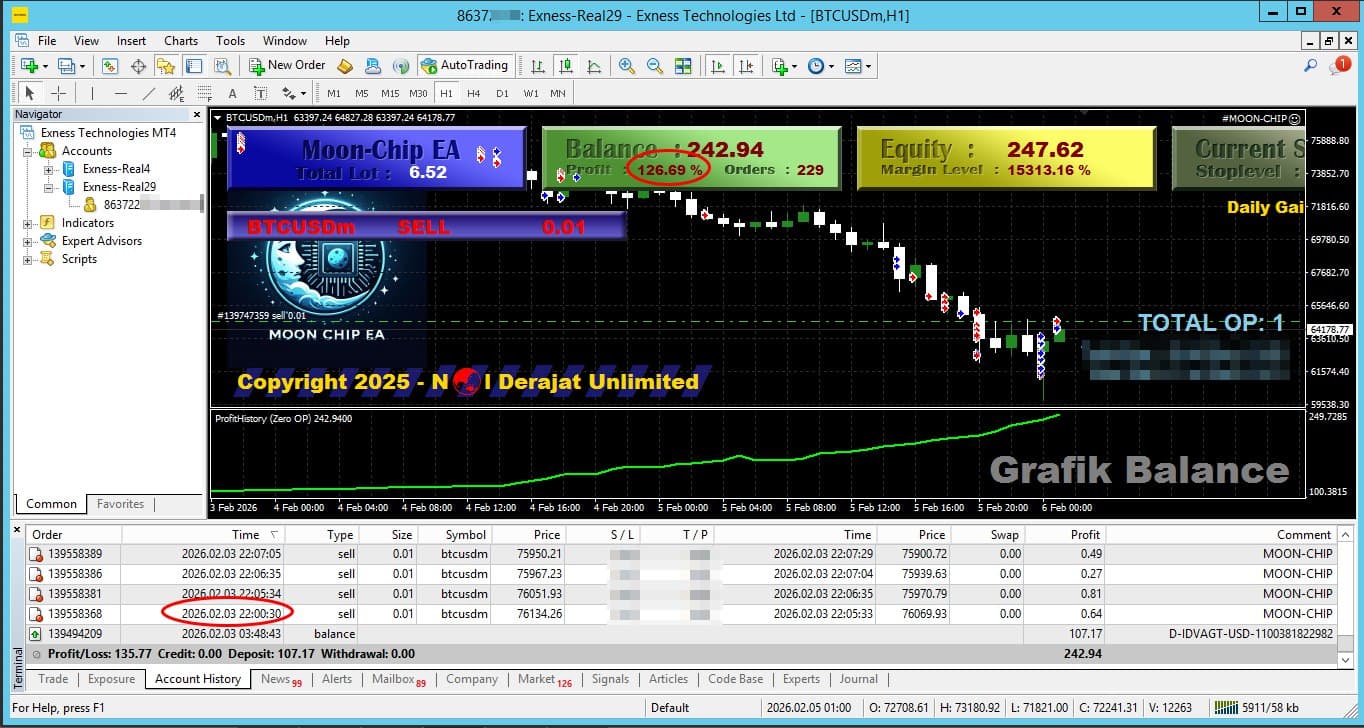
Task: Select the Crosshair cursor tool
Action: (59, 93)
